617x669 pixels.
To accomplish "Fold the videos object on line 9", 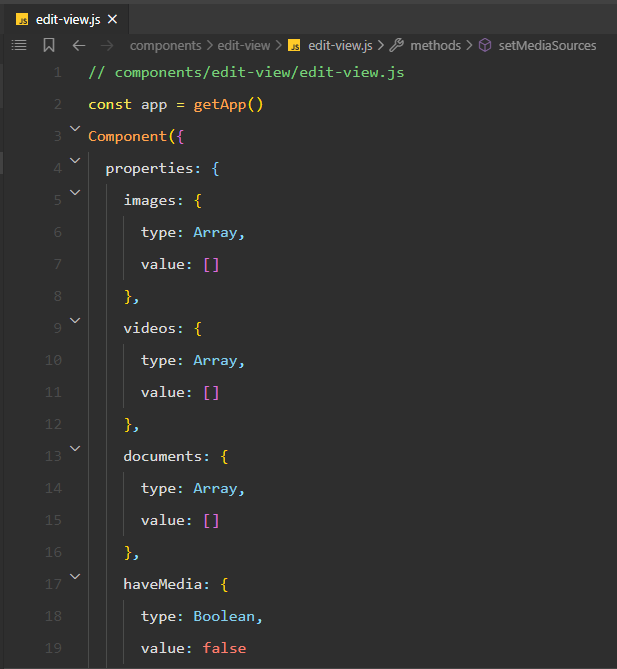I will pos(75,320).
